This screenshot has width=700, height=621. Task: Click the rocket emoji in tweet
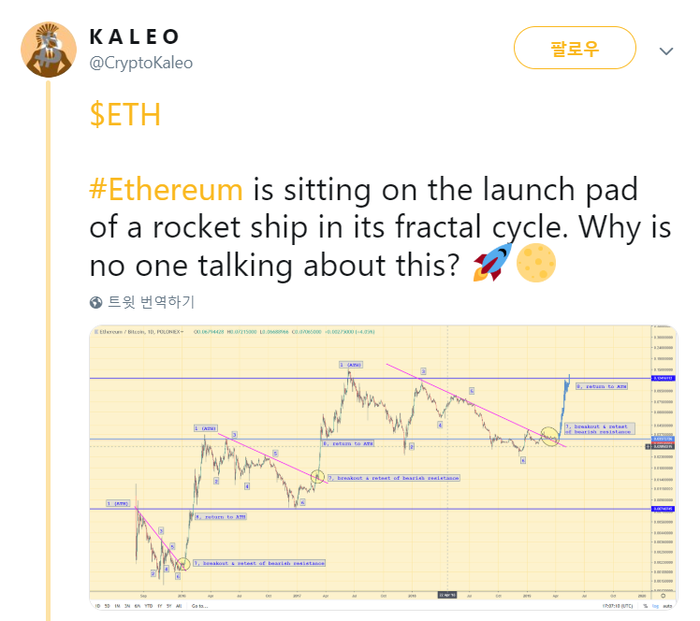(x=492, y=263)
